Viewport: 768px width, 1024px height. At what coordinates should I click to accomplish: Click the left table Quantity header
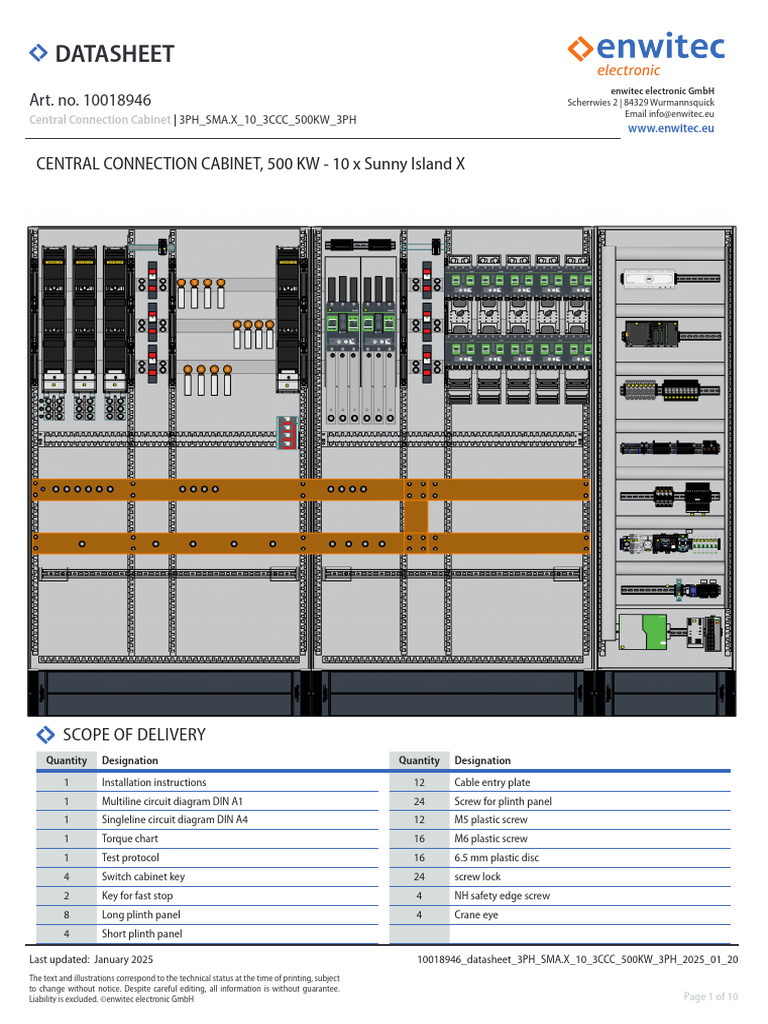point(66,760)
